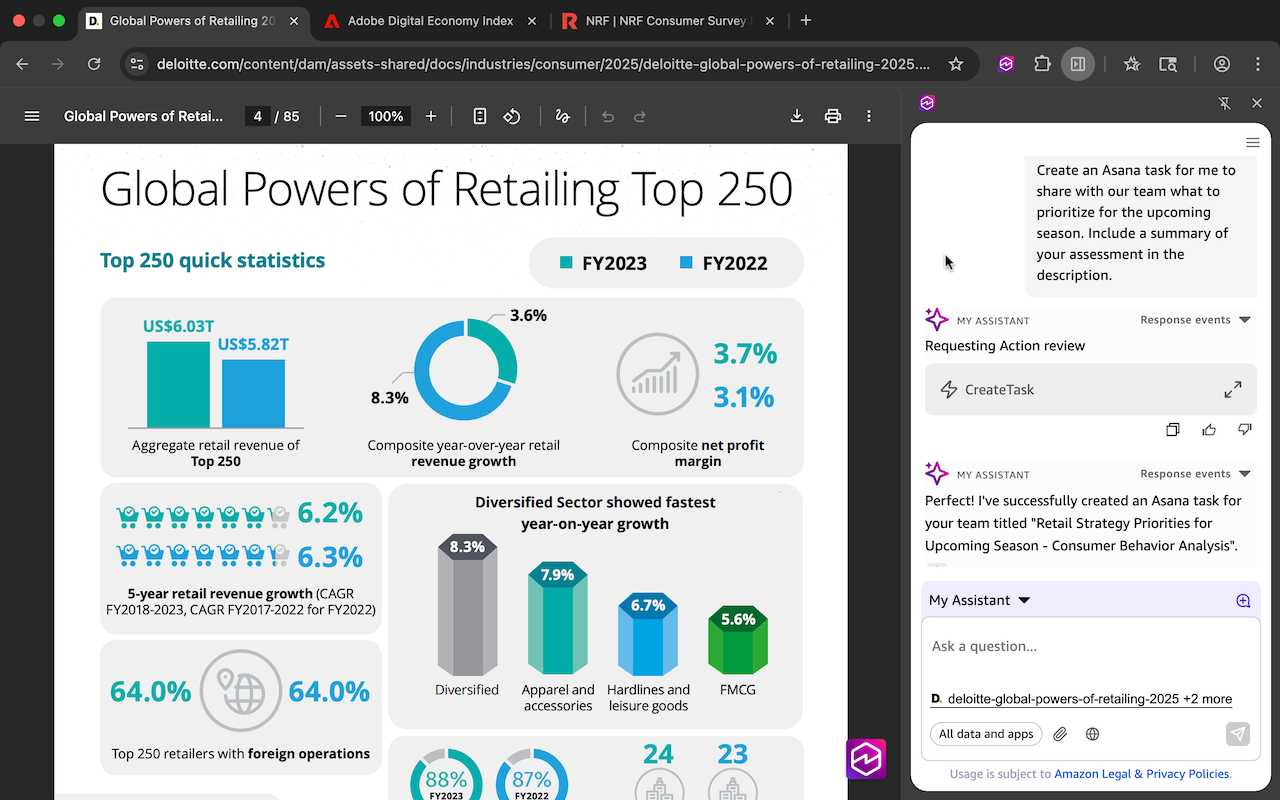Viewport: 1280px width, 800px height.
Task: Copy the assistant response
Action: (x=1173, y=430)
